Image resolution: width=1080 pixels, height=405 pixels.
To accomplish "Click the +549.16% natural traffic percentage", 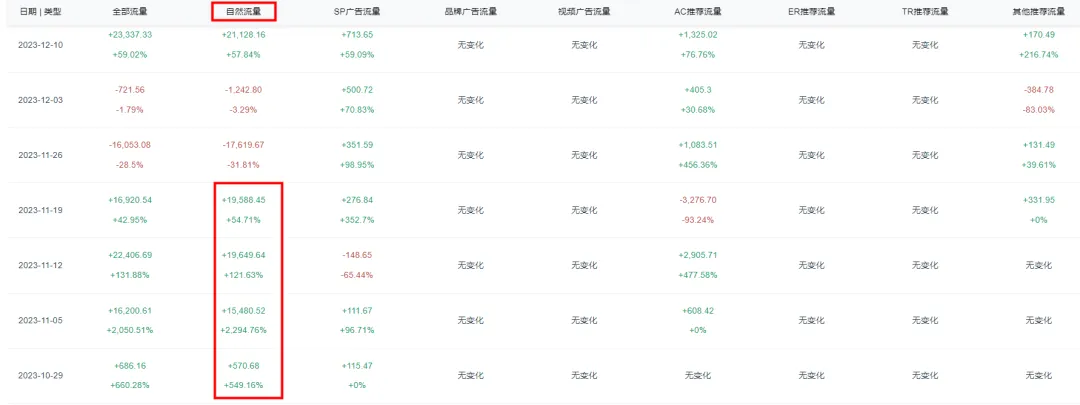I will pyautogui.click(x=244, y=386).
